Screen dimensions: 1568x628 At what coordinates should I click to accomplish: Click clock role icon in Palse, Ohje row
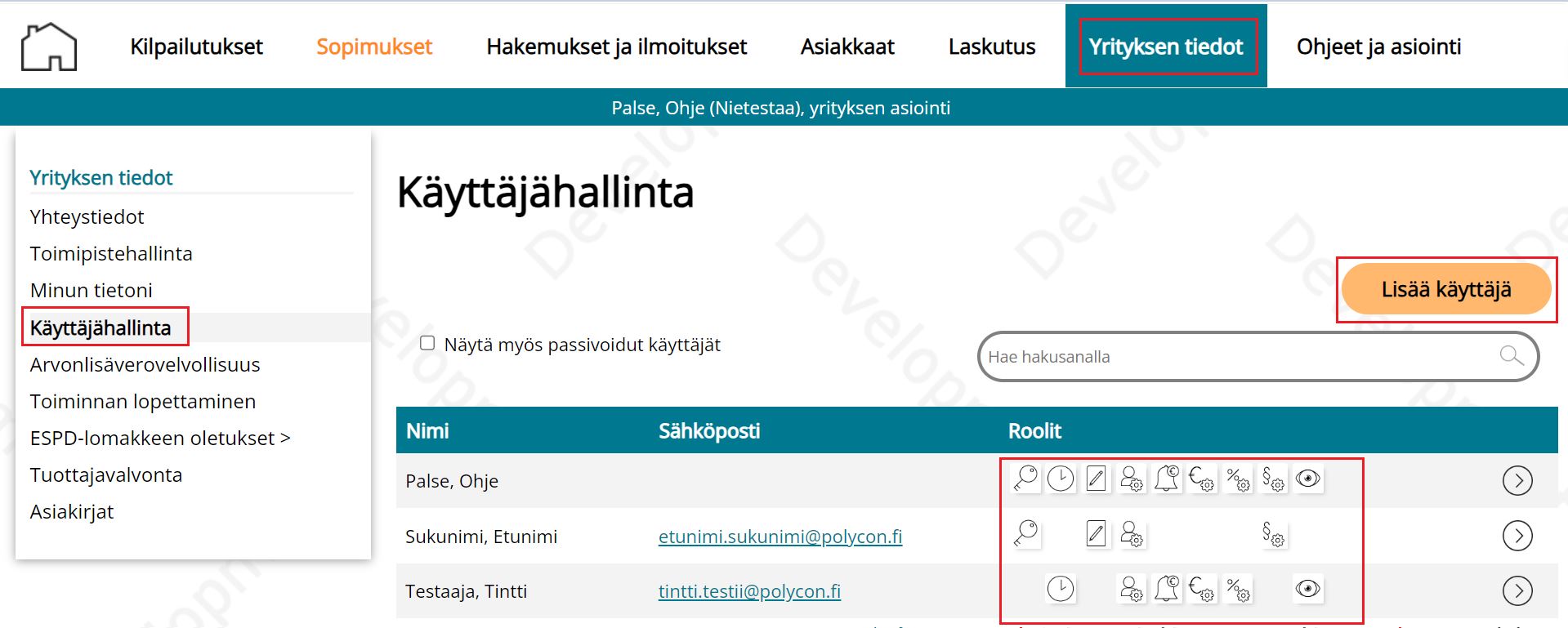1061,479
